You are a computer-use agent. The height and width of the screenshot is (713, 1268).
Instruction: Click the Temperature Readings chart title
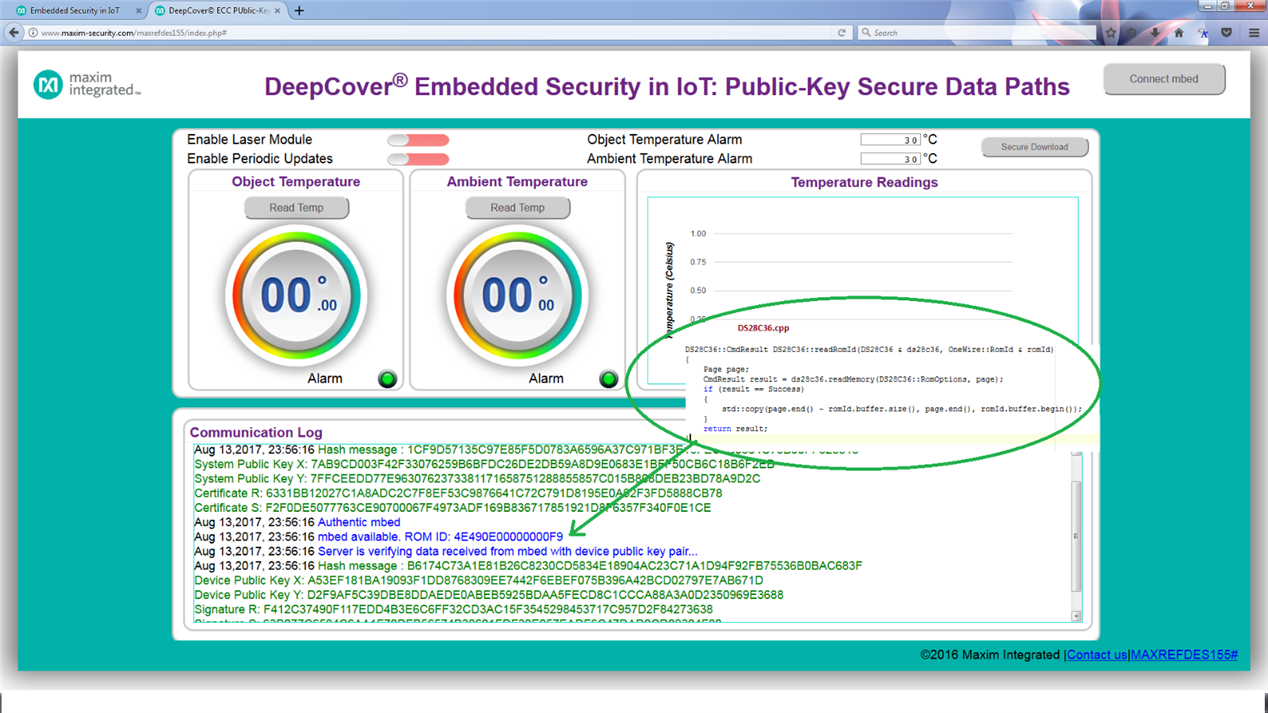point(864,183)
